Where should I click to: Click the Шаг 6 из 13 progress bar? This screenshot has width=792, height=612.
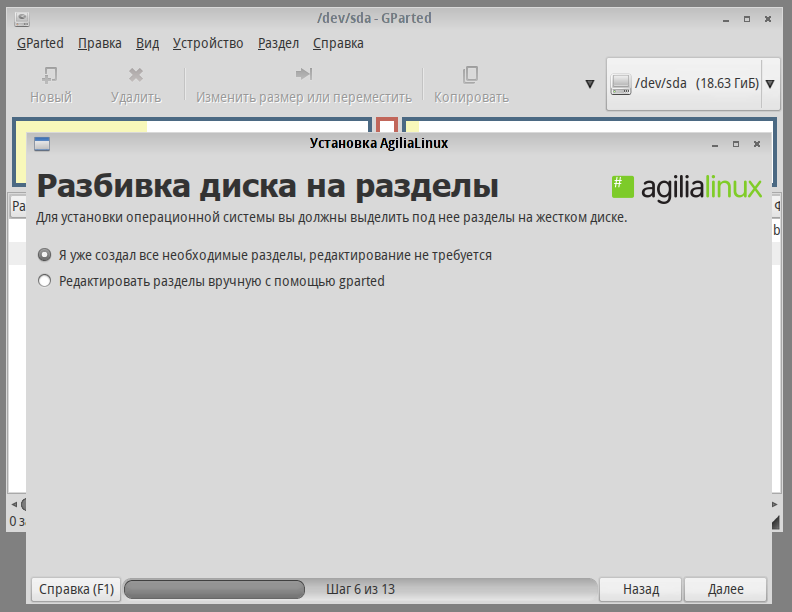[360, 589]
